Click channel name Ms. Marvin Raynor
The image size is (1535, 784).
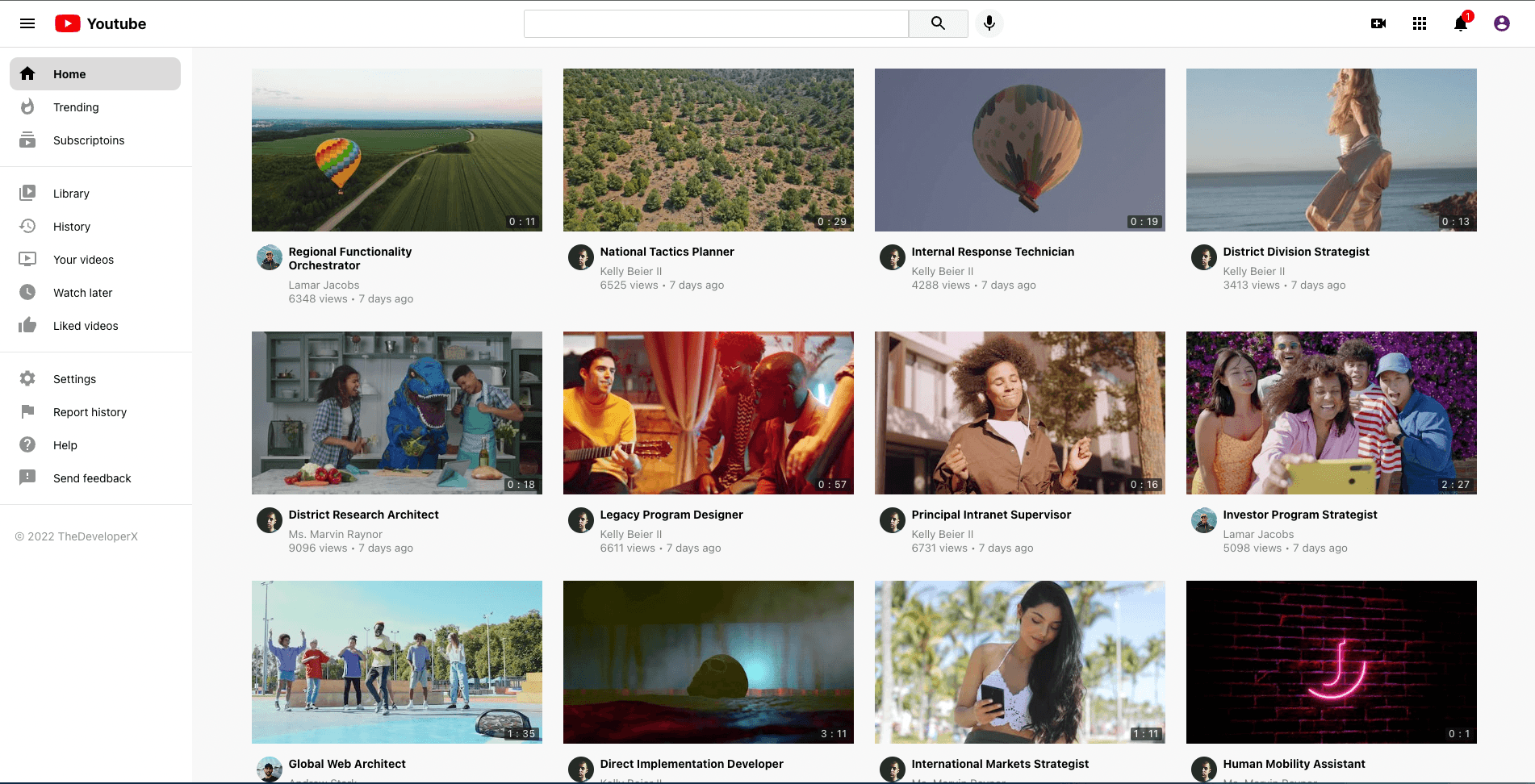pyautogui.click(x=336, y=534)
